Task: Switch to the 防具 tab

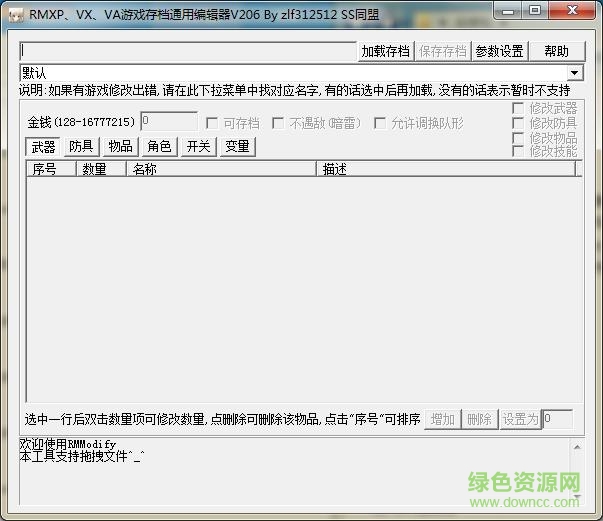Action: [x=82, y=146]
